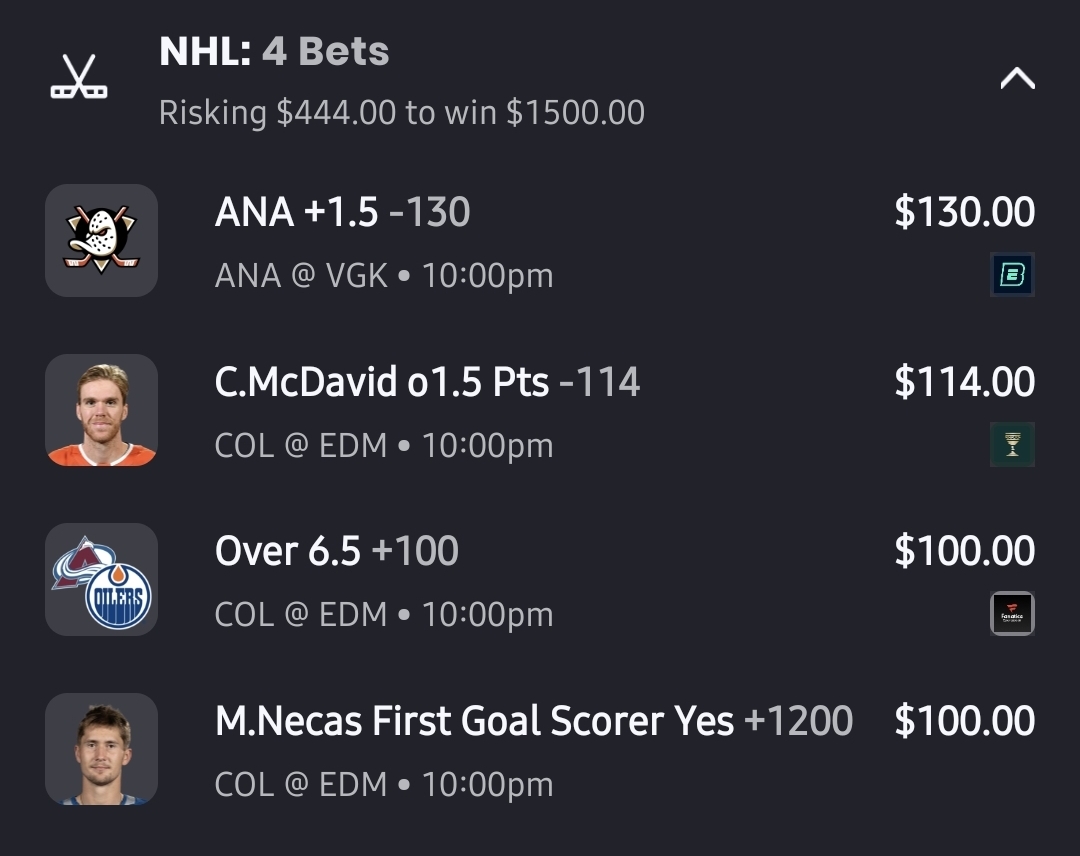Viewport: 1080px width, 856px height.
Task: Open Connor McDavid's player photo
Action: (x=101, y=410)
